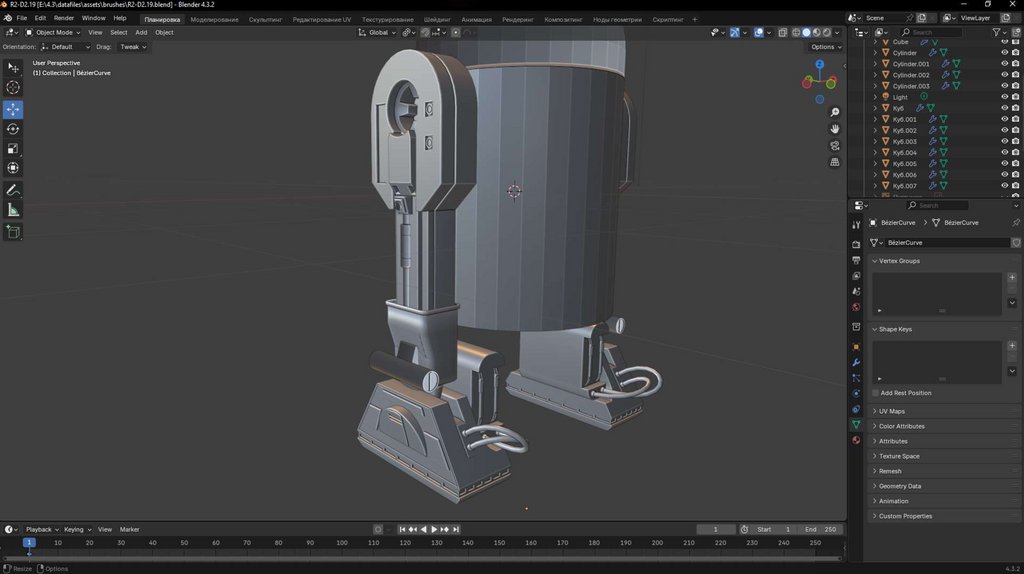Click the viewport Options button

click(x=824, y=47)
